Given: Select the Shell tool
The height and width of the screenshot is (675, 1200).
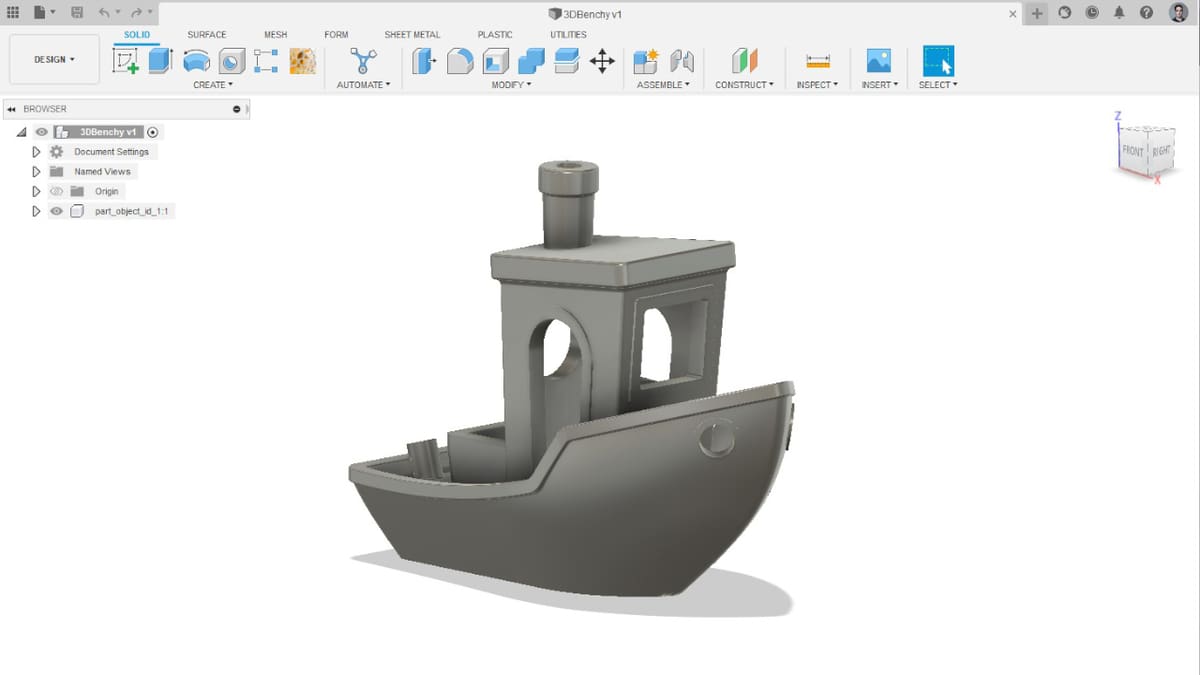Looking at the screenshot, I should pyautogui.click(x=495, y=61).
